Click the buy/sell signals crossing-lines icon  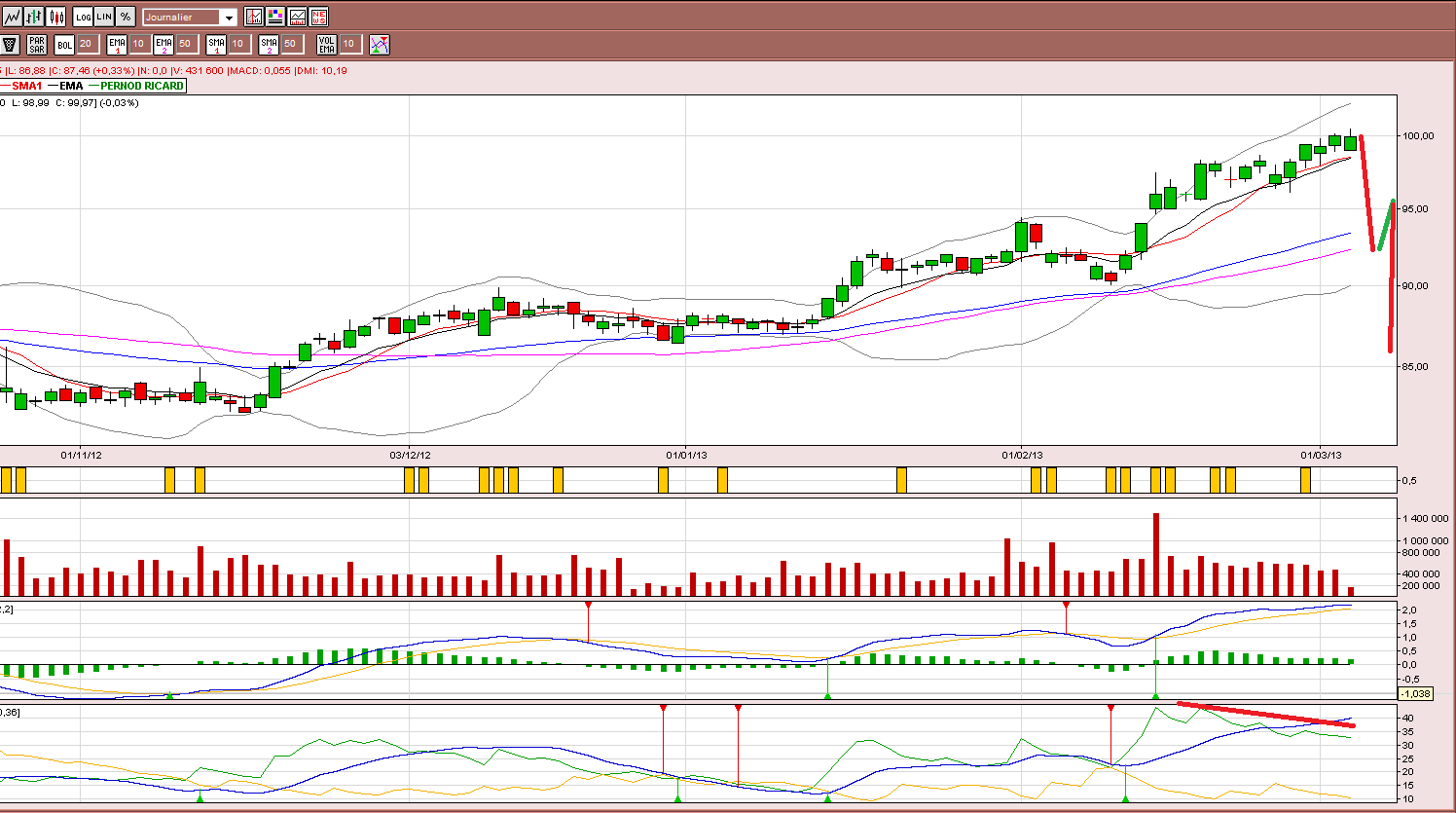(380, 44)
